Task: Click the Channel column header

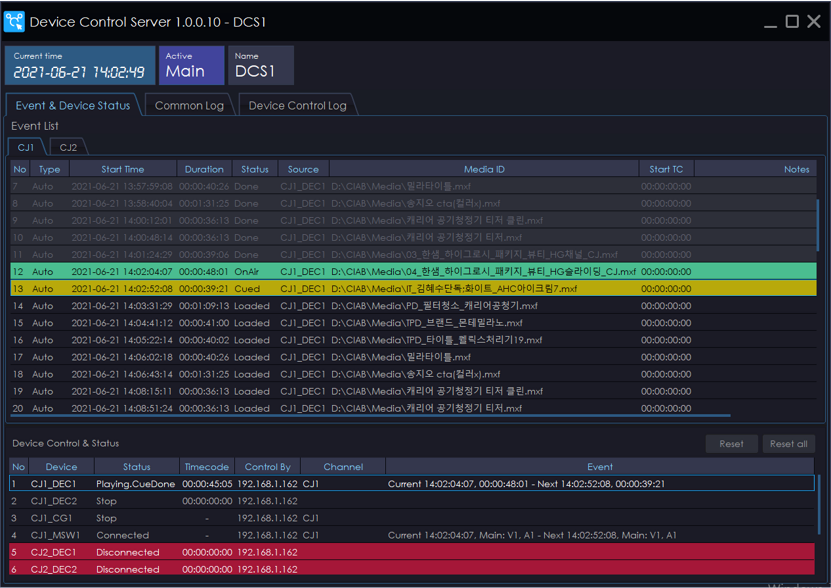Action: point(343,467)
